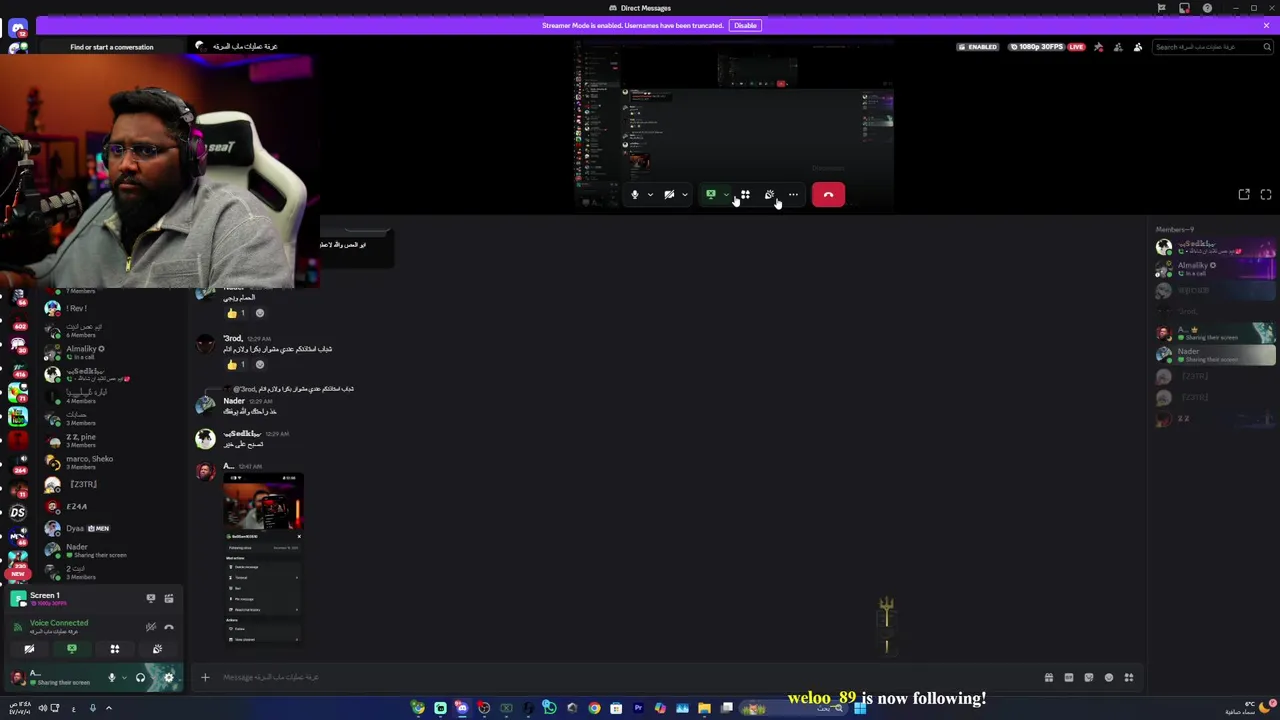The image size is (1280, 720).
Task: Hang up with red disconnect button
Action: 828,195
